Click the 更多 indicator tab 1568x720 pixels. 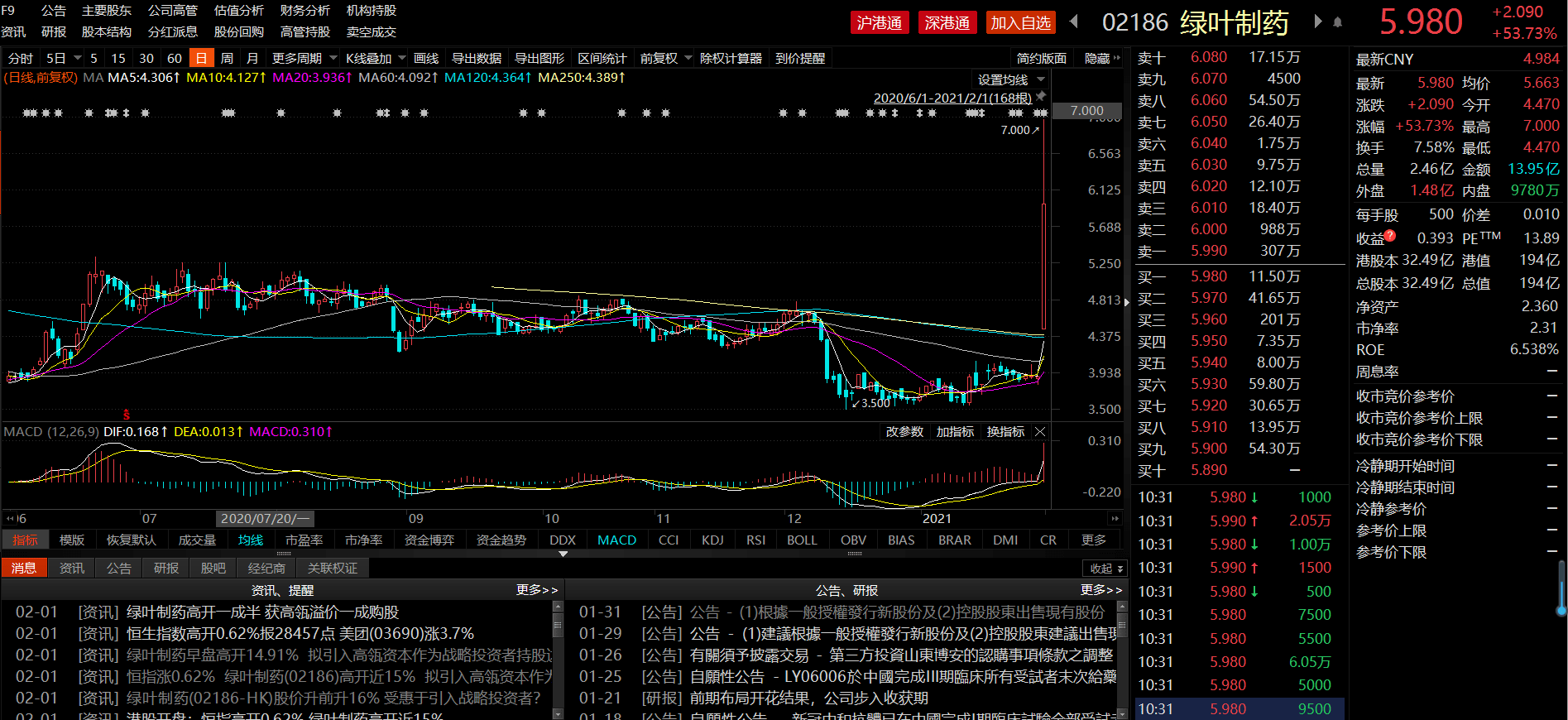point(1093,540)
